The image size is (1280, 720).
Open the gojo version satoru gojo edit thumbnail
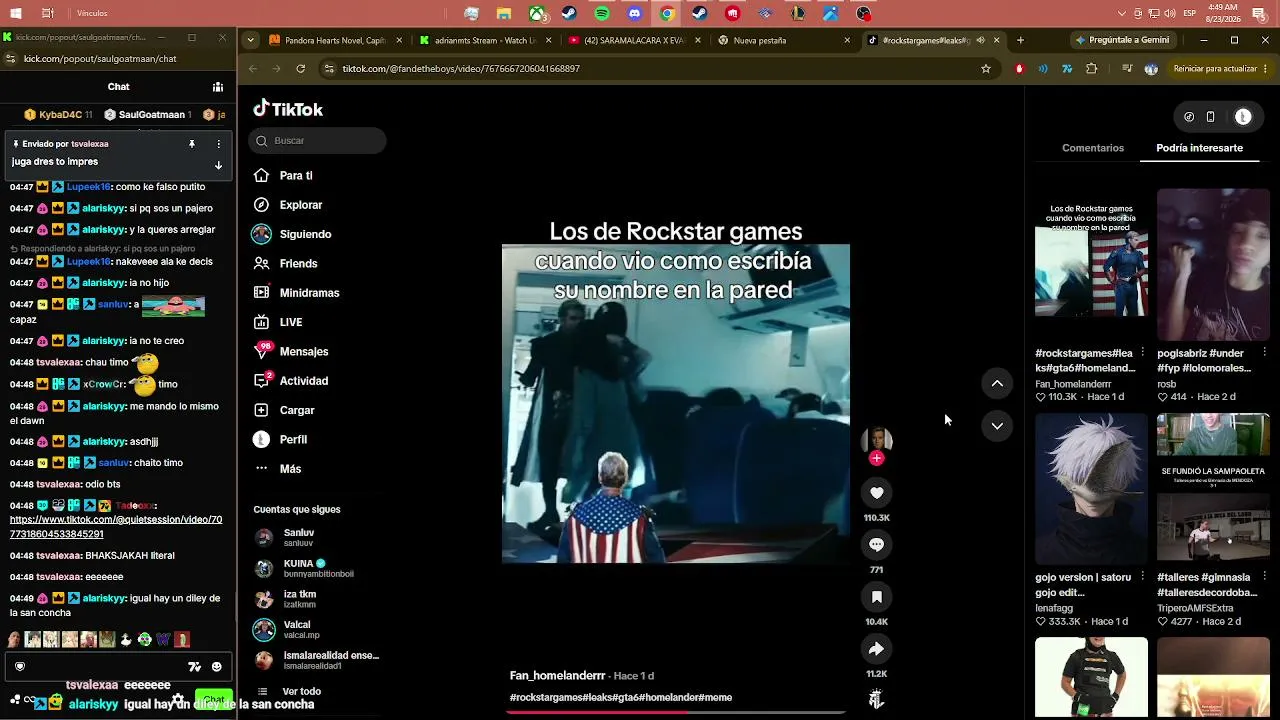[1091, 489]
